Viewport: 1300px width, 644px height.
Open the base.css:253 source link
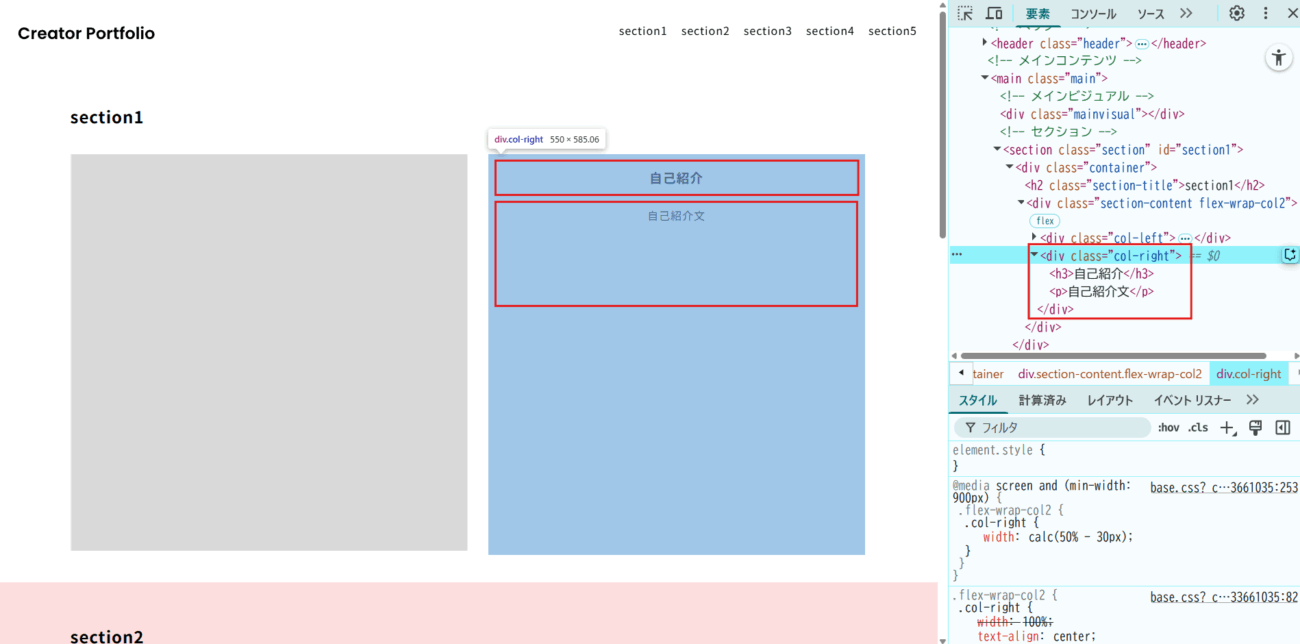click(1223, 488)
